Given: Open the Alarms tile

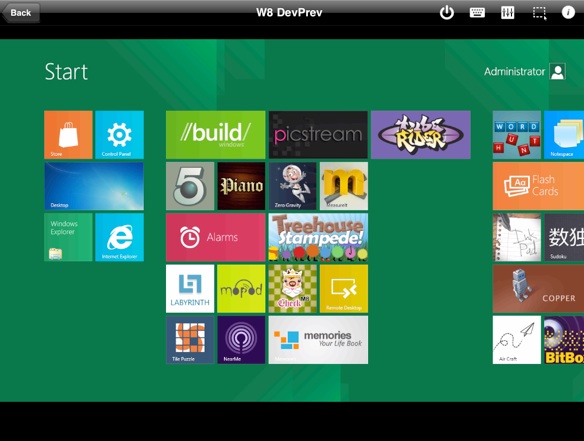Looking at the screenshot, I should point(216,237).
